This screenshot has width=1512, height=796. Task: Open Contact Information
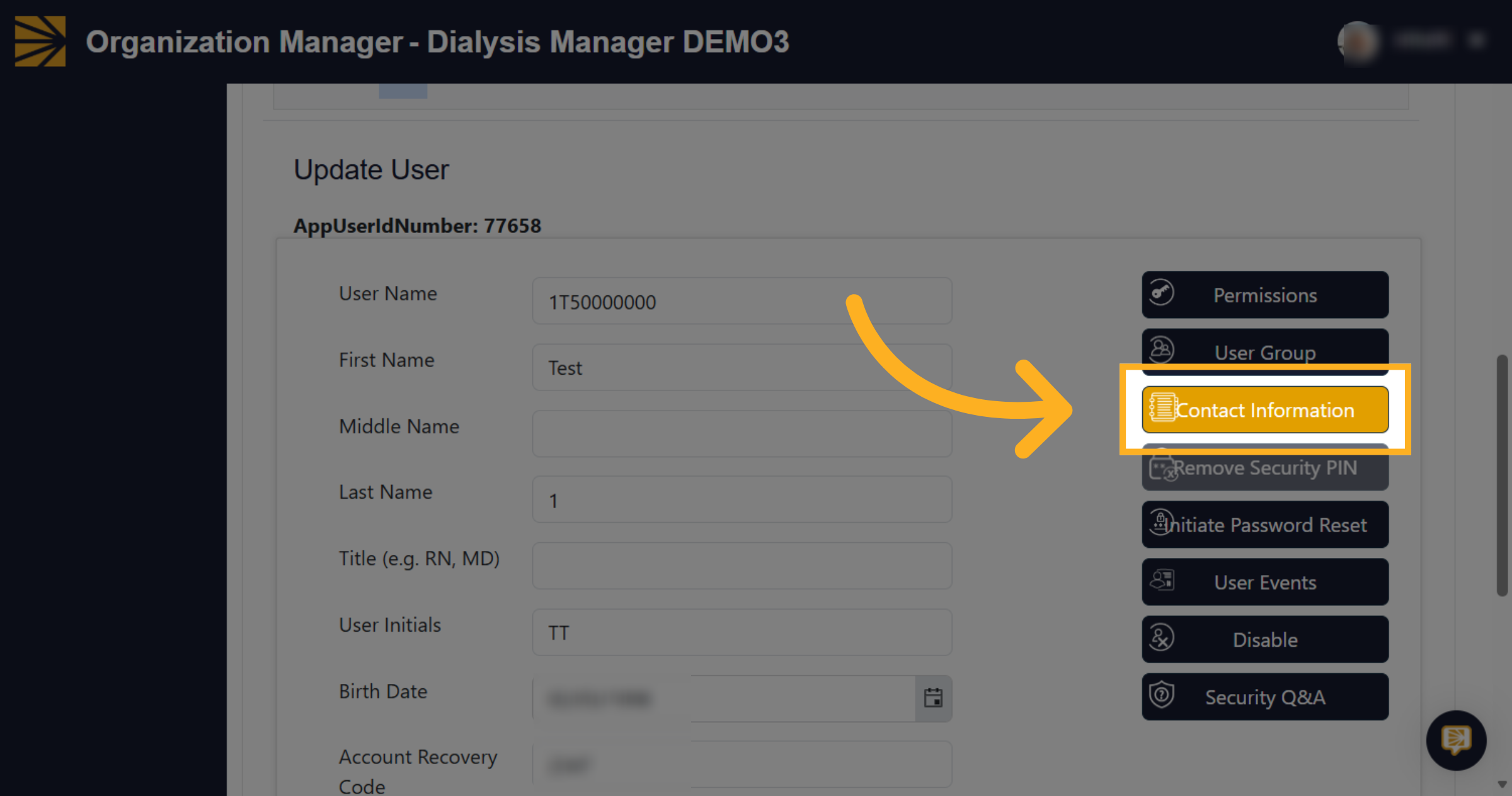point(1265,410)
